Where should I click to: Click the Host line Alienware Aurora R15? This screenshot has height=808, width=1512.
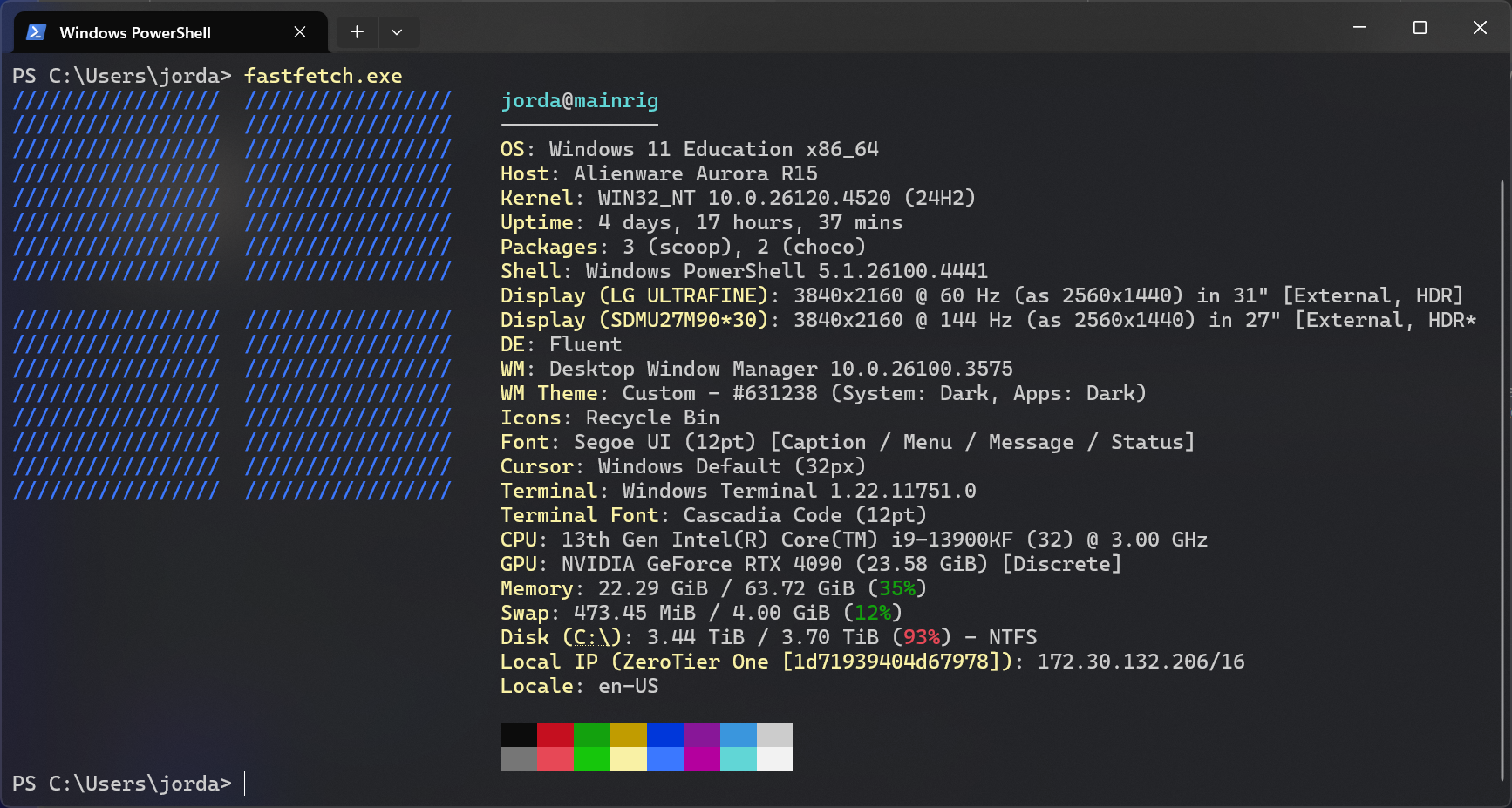659,173
